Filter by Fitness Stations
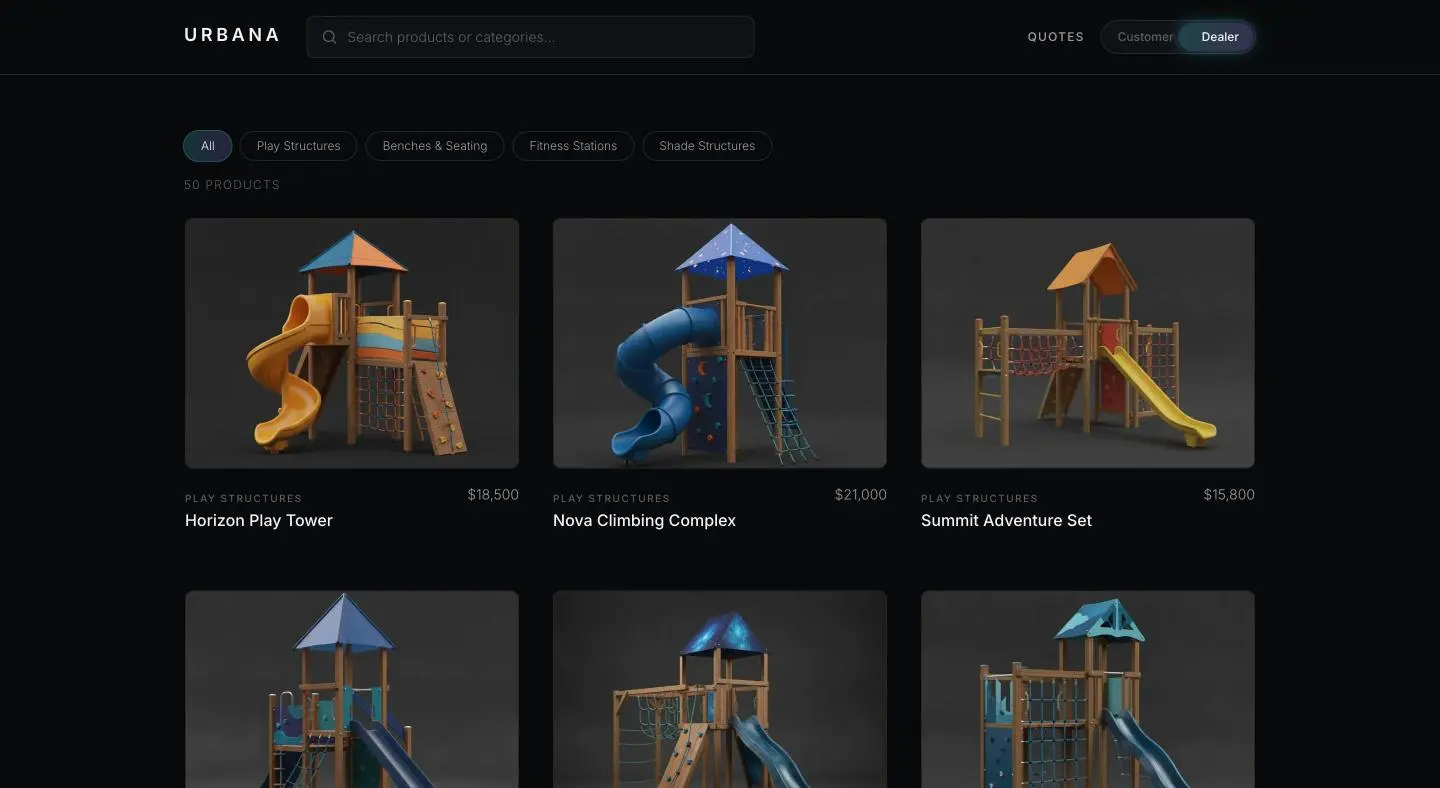The width and height of the screenshot is (1440, 788). click(x=573, y=146)
